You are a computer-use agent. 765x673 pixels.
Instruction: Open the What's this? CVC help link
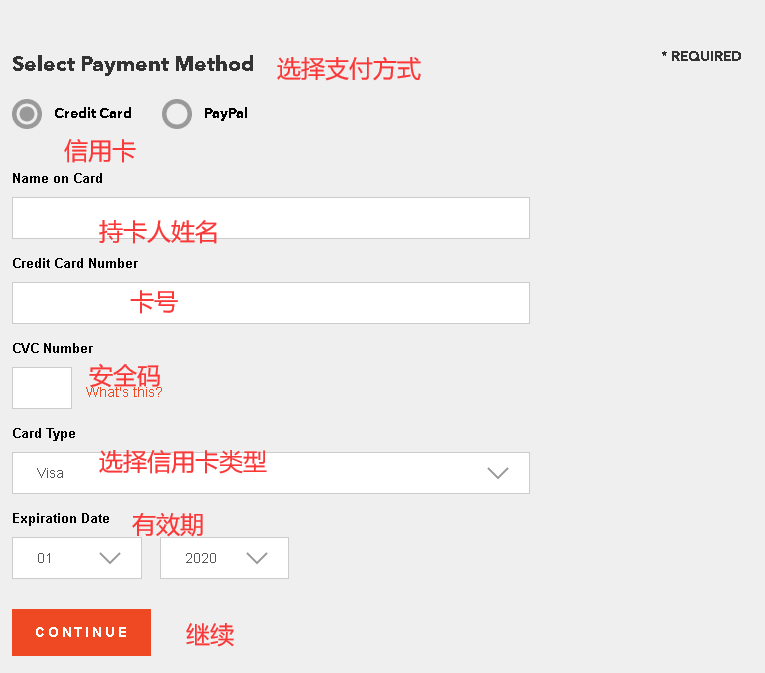[x=124, y=392]
